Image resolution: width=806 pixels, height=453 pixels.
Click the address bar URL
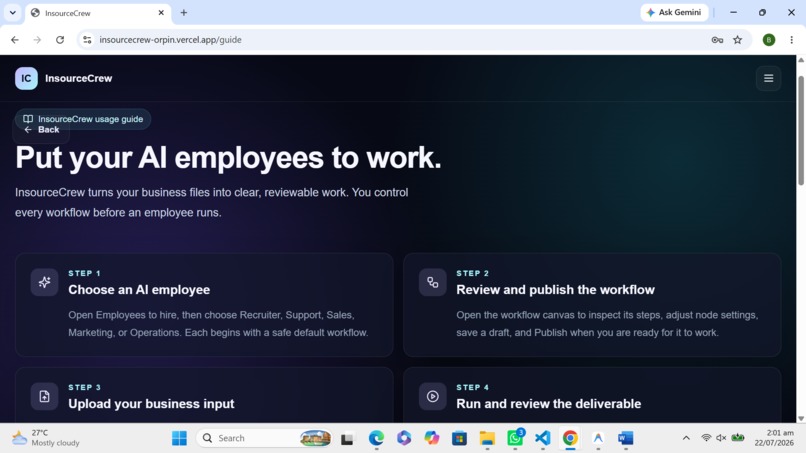(170, 40)
